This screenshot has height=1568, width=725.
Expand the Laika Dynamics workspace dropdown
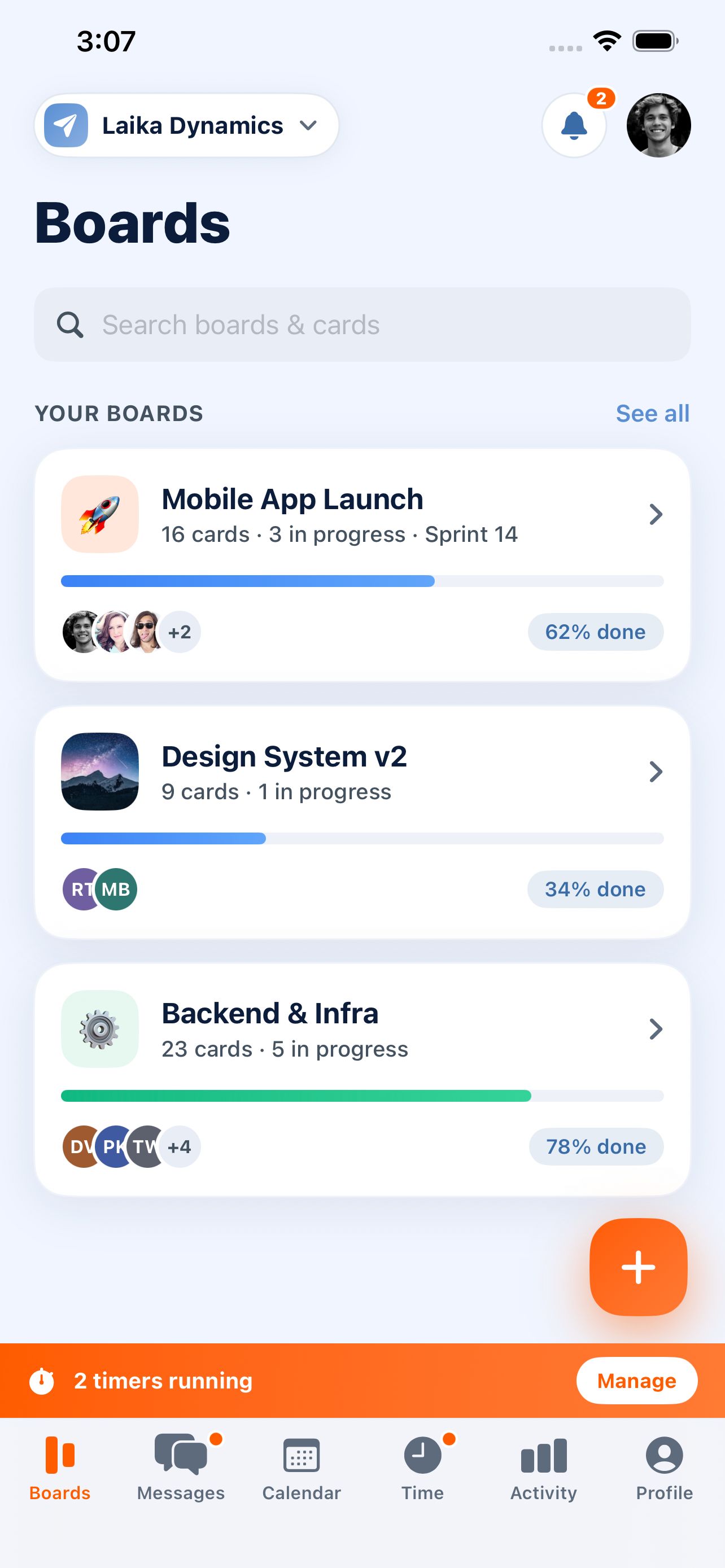(309, 125)
